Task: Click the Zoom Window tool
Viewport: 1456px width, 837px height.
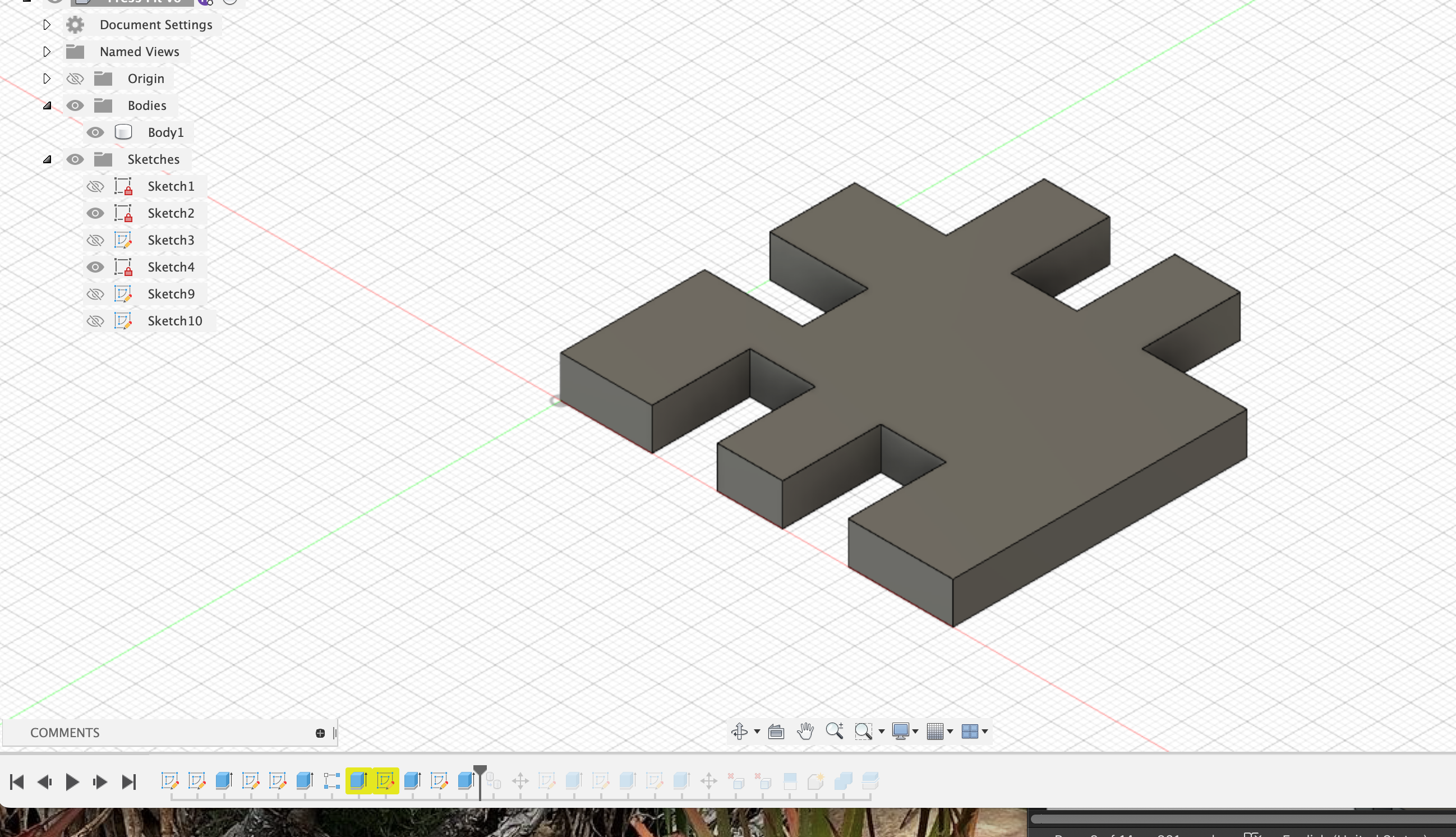Action: (x=863, y=731)
